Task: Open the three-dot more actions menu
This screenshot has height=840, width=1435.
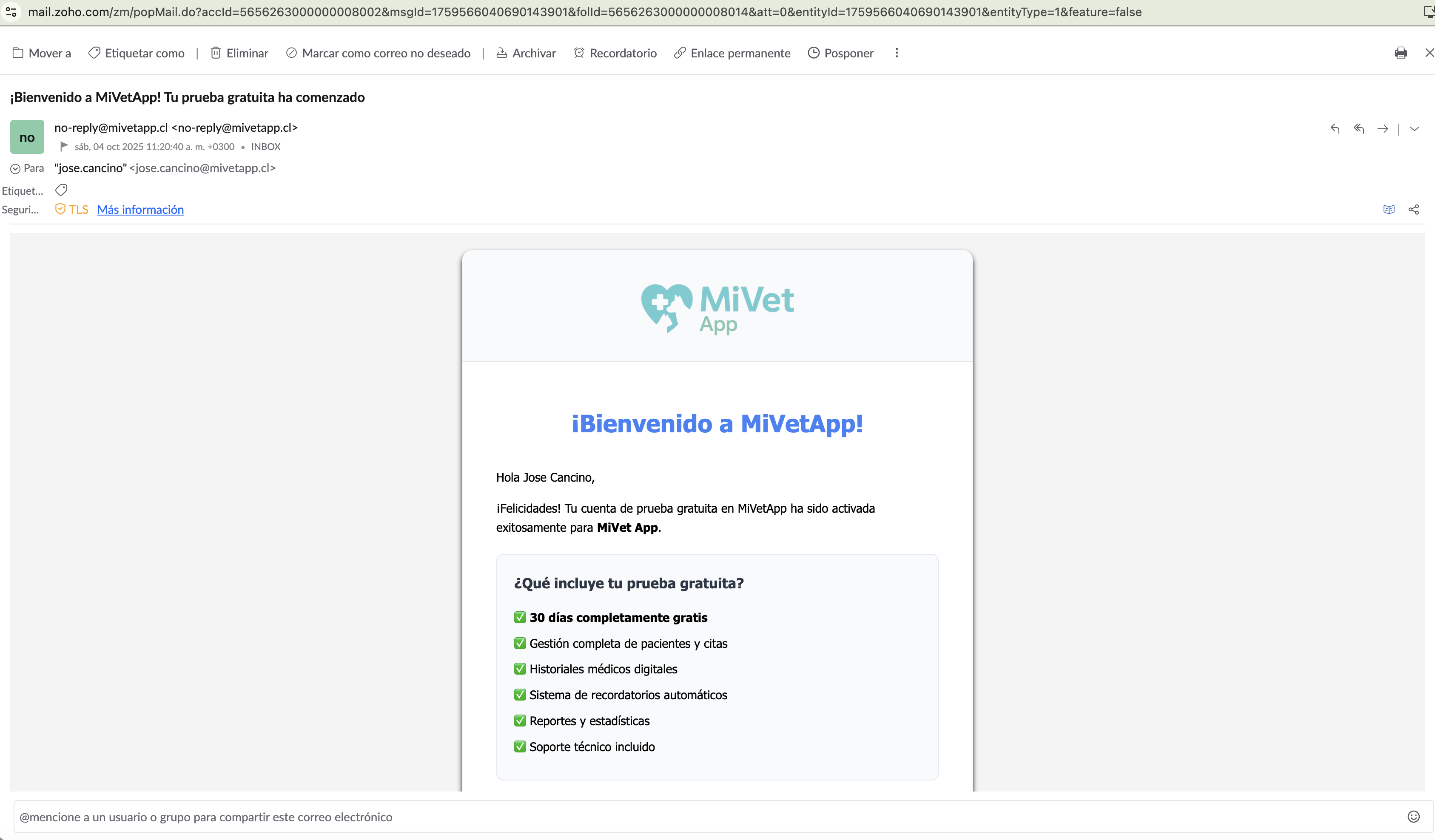Action: click(896, 52)
